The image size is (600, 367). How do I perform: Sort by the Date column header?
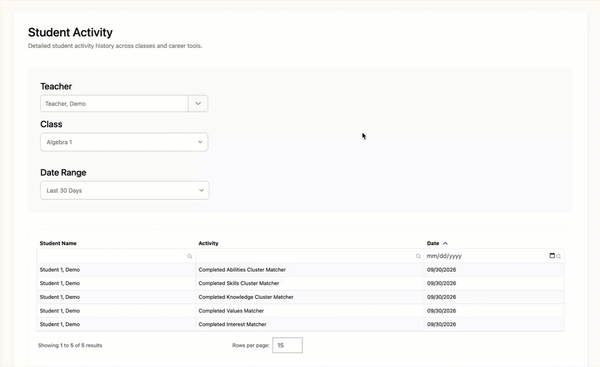pyautogui.click(x=433, y=243)
